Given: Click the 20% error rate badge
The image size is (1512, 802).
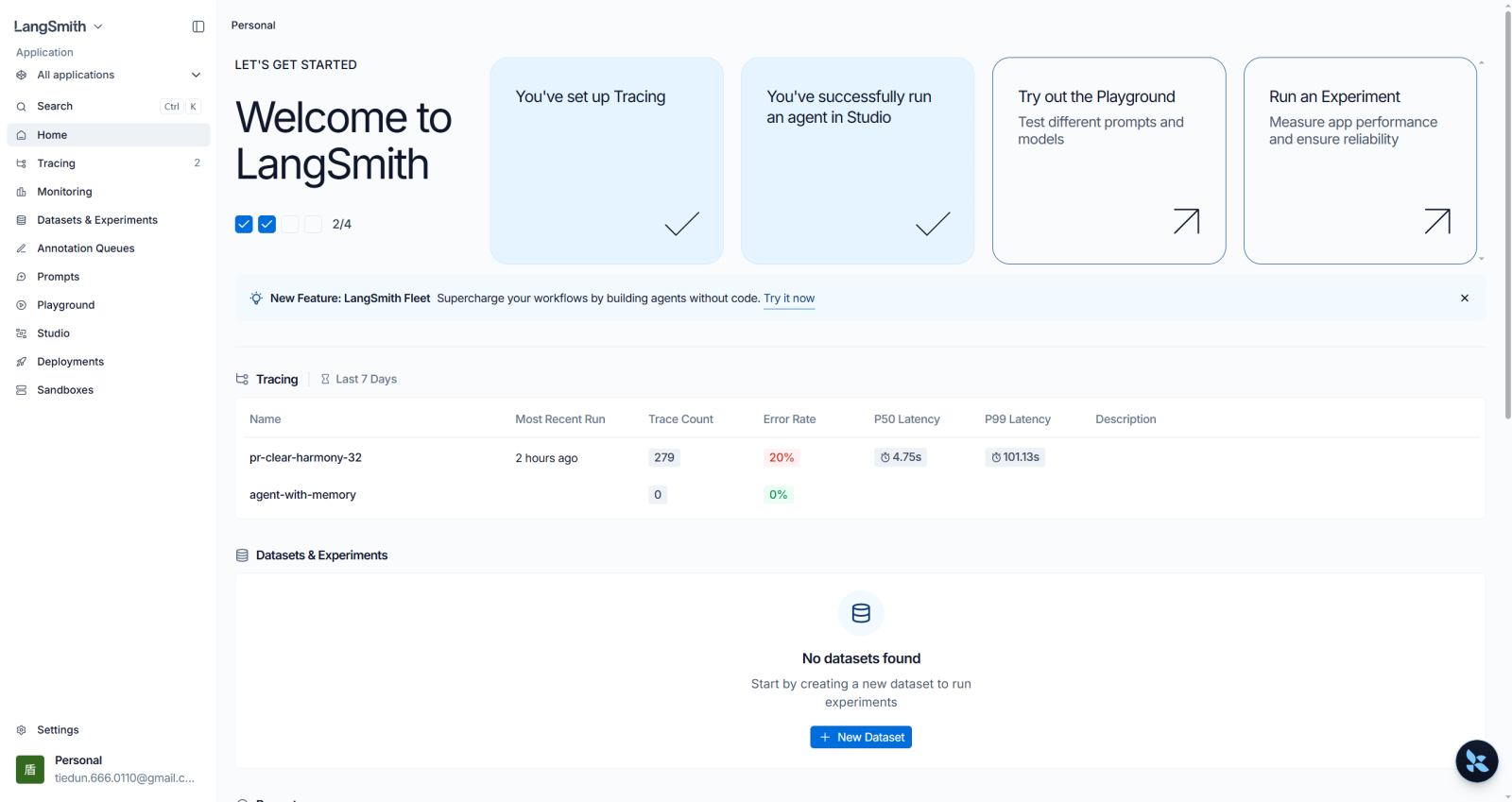Looking at the screenshot, I should [782, 457].
